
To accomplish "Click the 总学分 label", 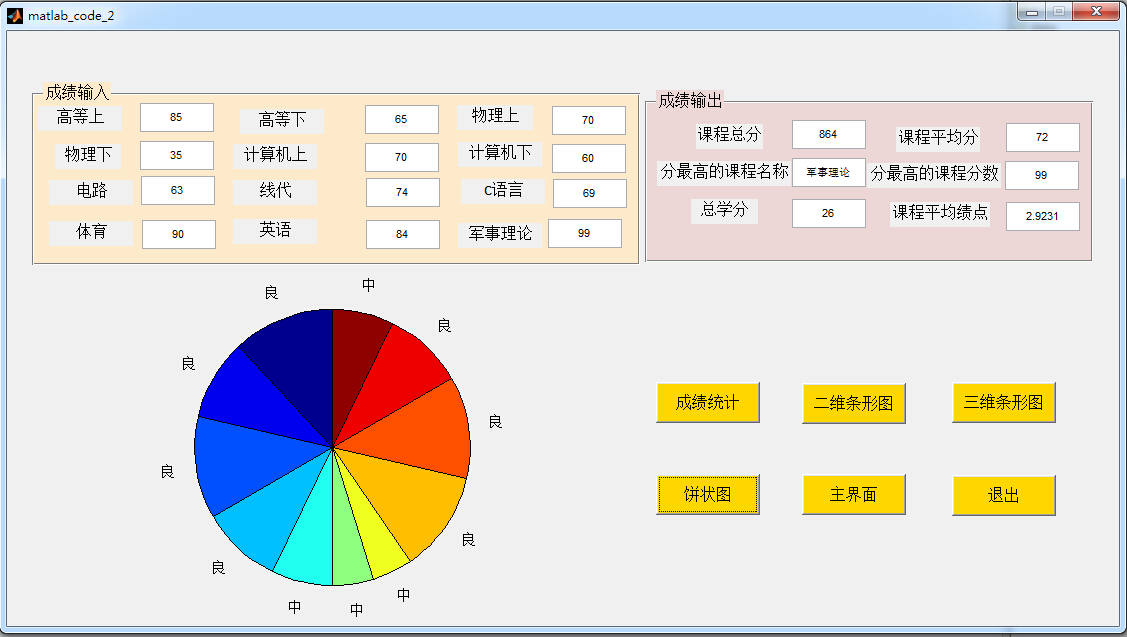I will pos(724,210).
